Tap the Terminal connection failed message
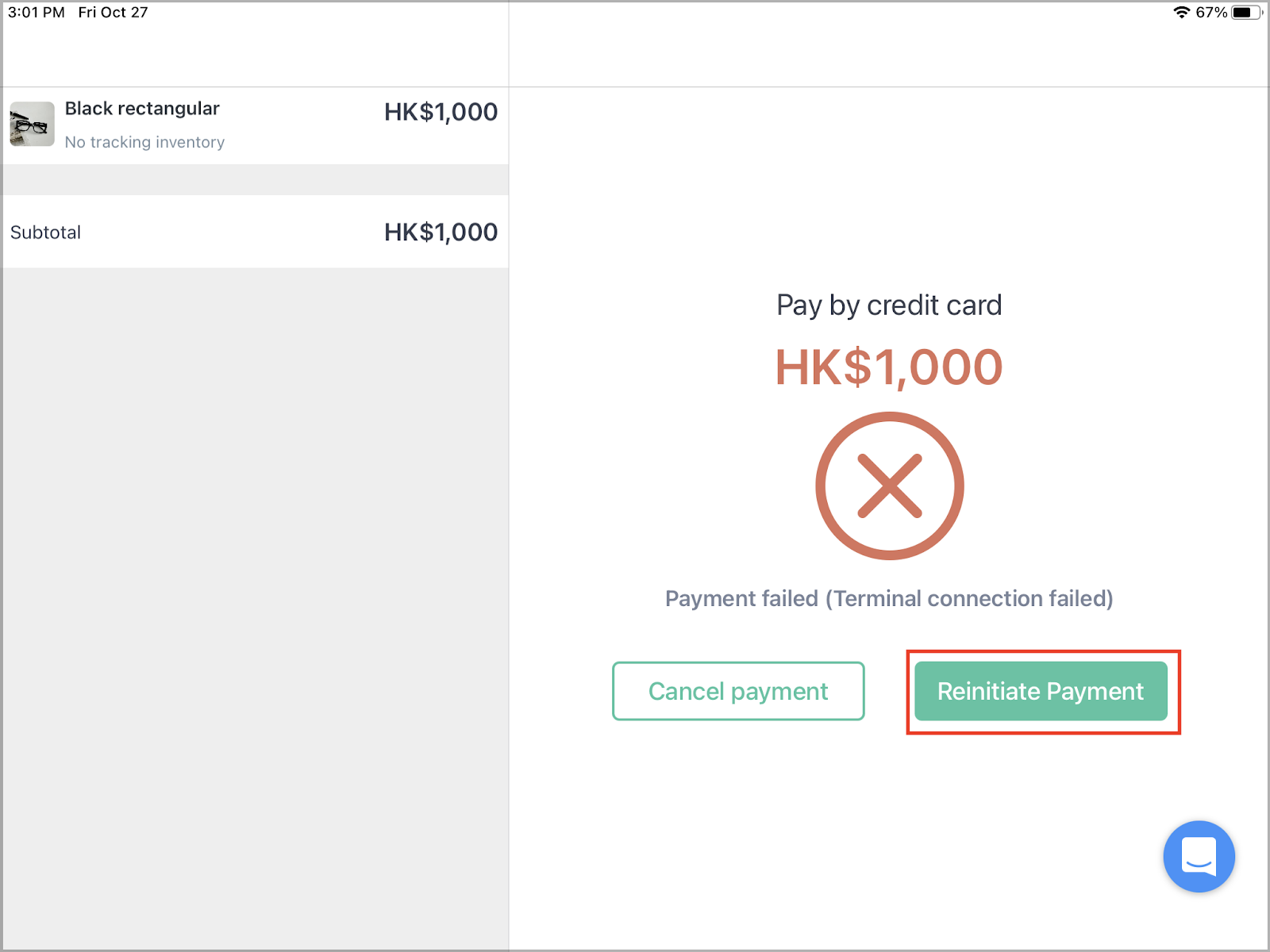The width and height of the screenshot is (1270, 952). [889, 598]
